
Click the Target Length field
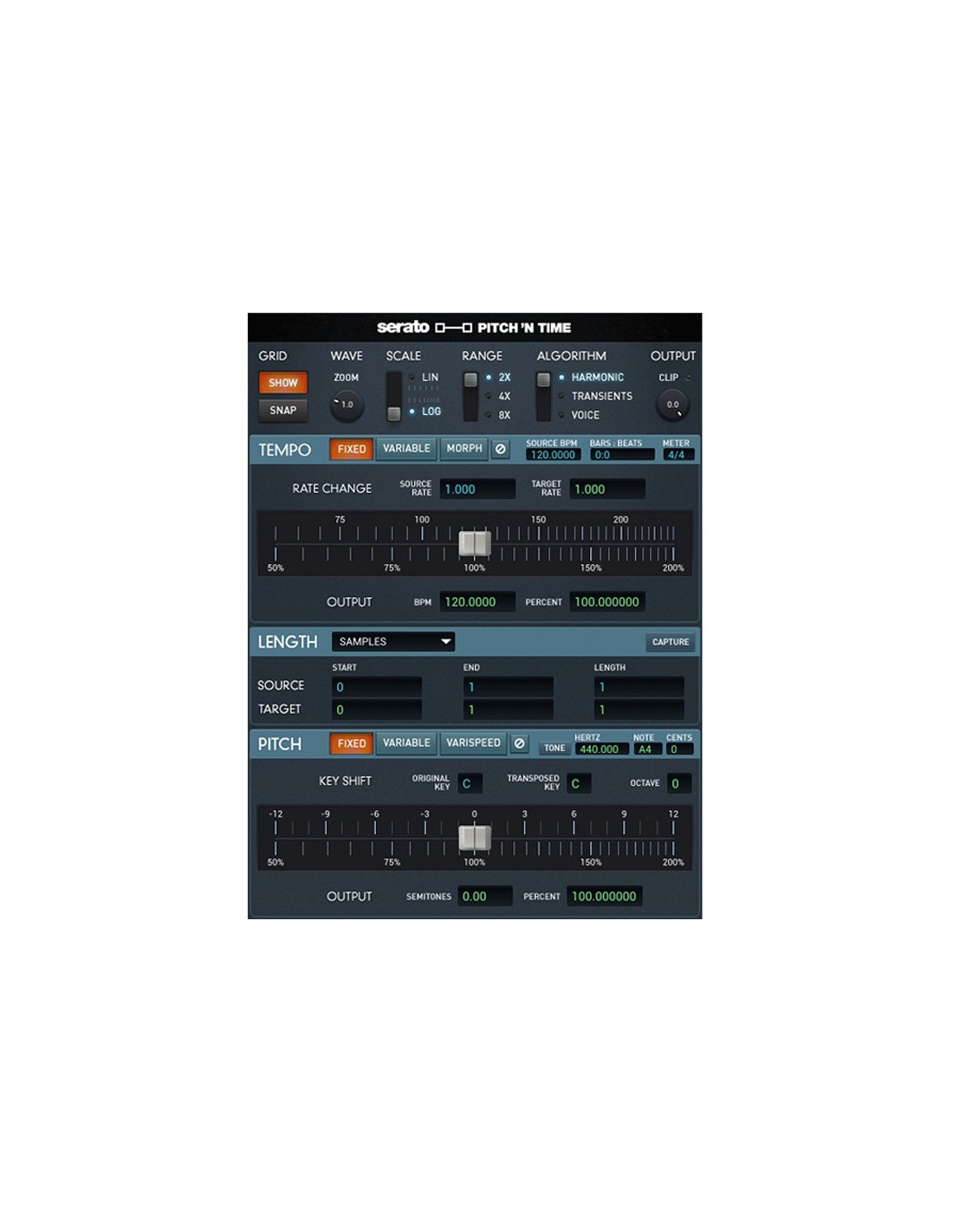coord(639,710)
